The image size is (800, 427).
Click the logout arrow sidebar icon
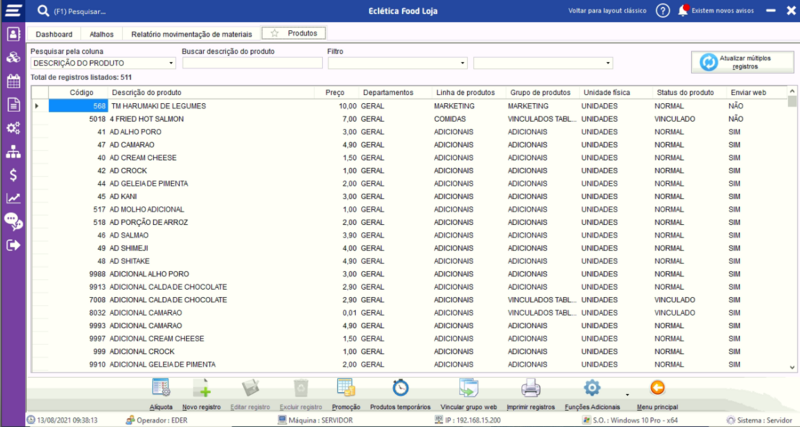pos(13,245)
